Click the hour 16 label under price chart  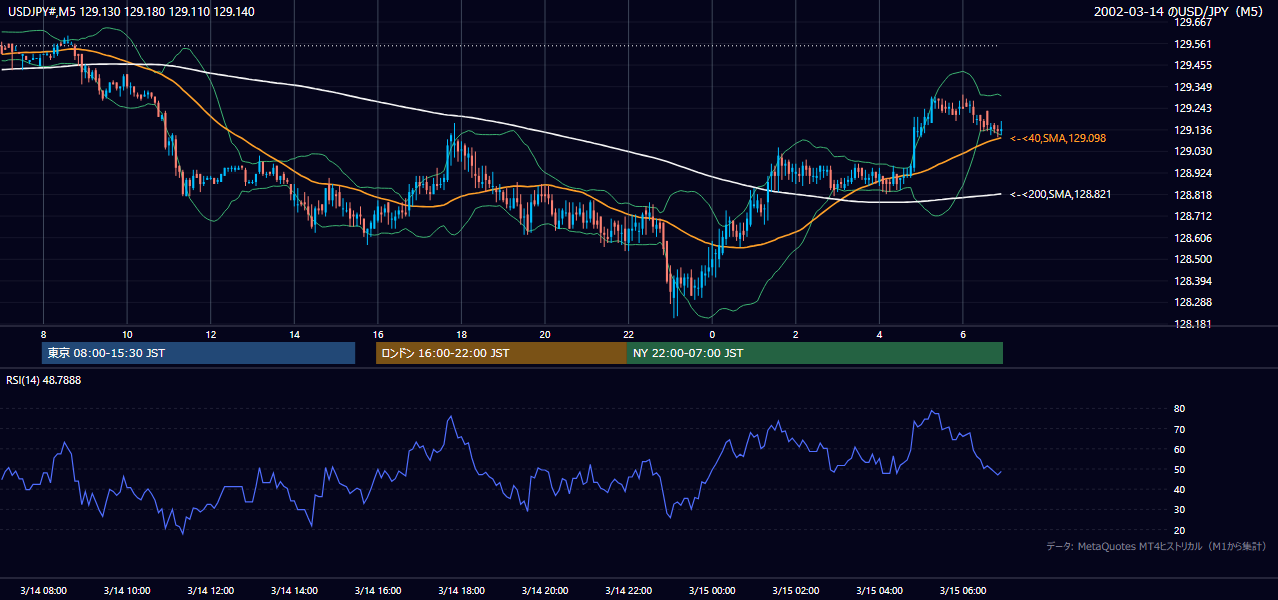point(378,334)
